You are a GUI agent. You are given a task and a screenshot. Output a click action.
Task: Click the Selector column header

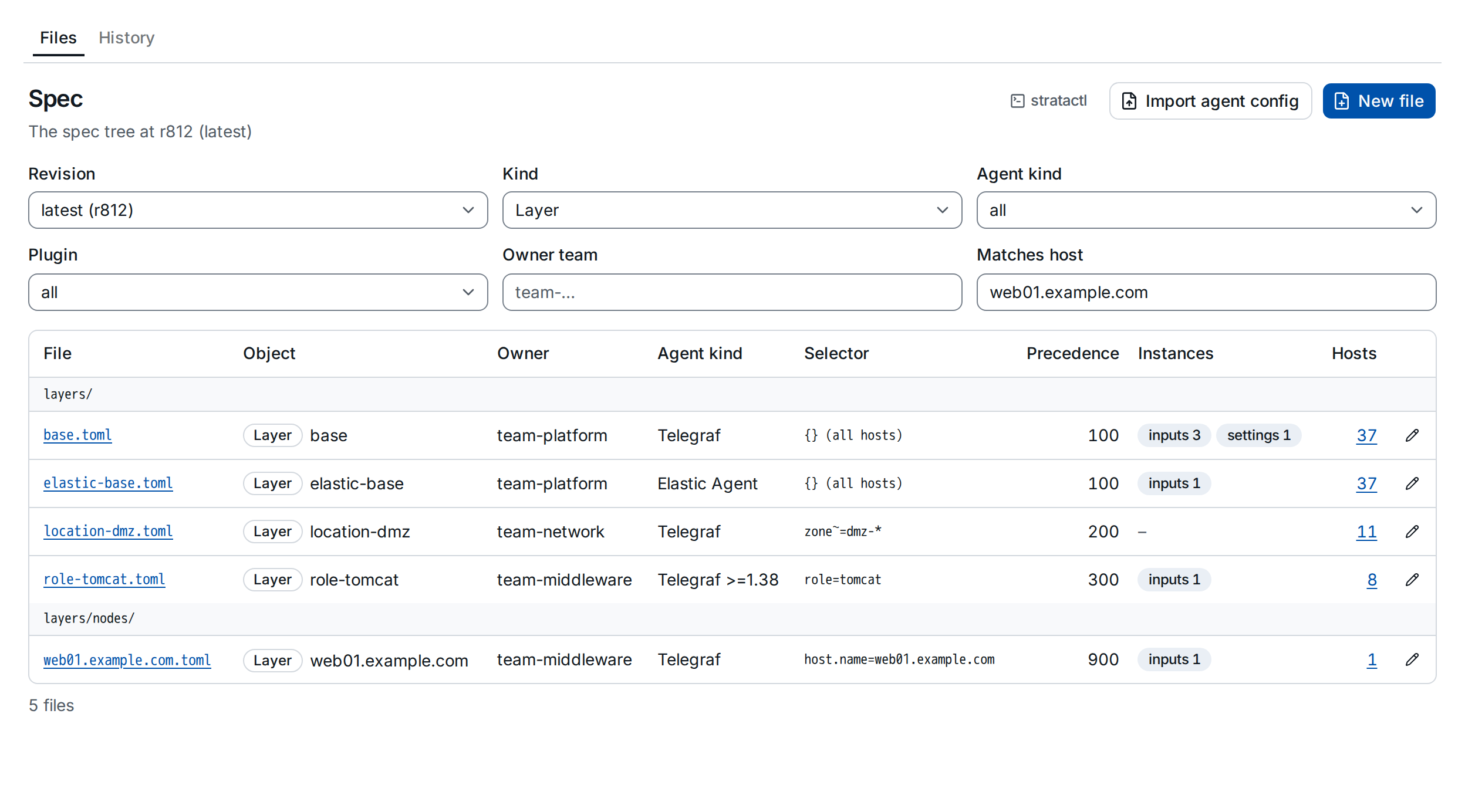(x=836, y=353)
